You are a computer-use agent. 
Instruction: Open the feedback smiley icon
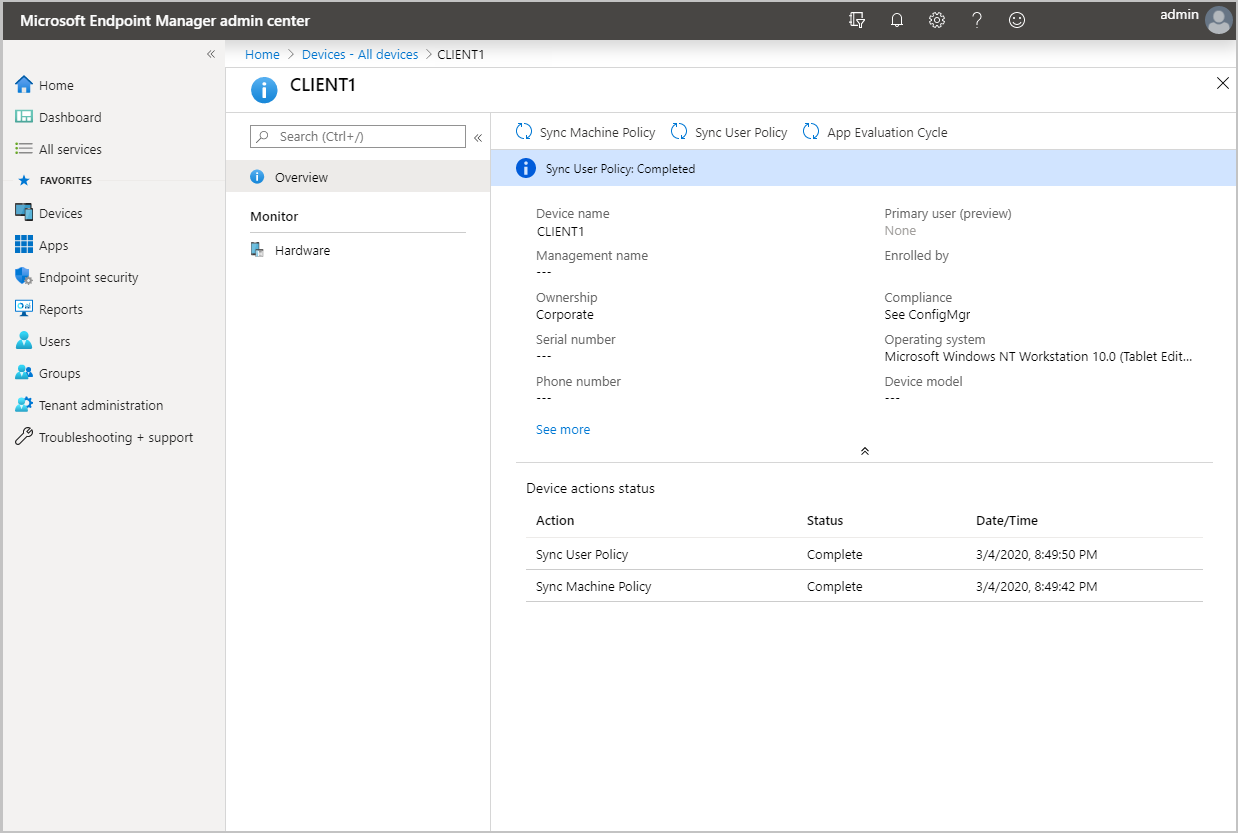pos(1016,19)
